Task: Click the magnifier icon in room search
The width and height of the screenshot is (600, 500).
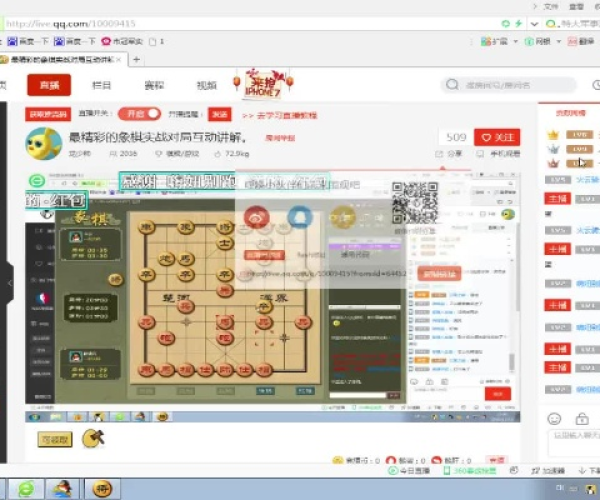Action: click(x=452, y=85)
